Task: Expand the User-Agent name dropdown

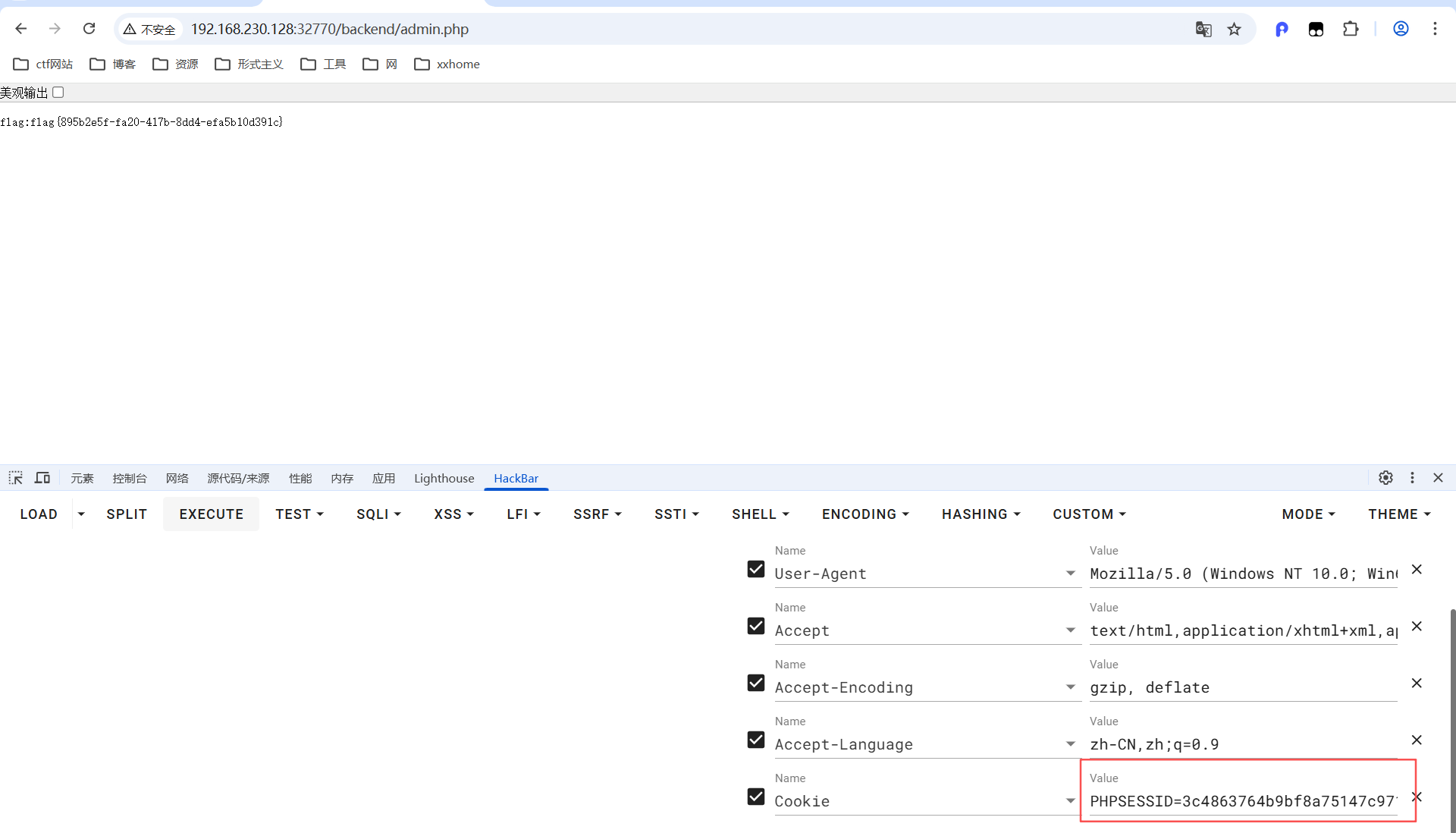Action: click(x=1070, y=574)
